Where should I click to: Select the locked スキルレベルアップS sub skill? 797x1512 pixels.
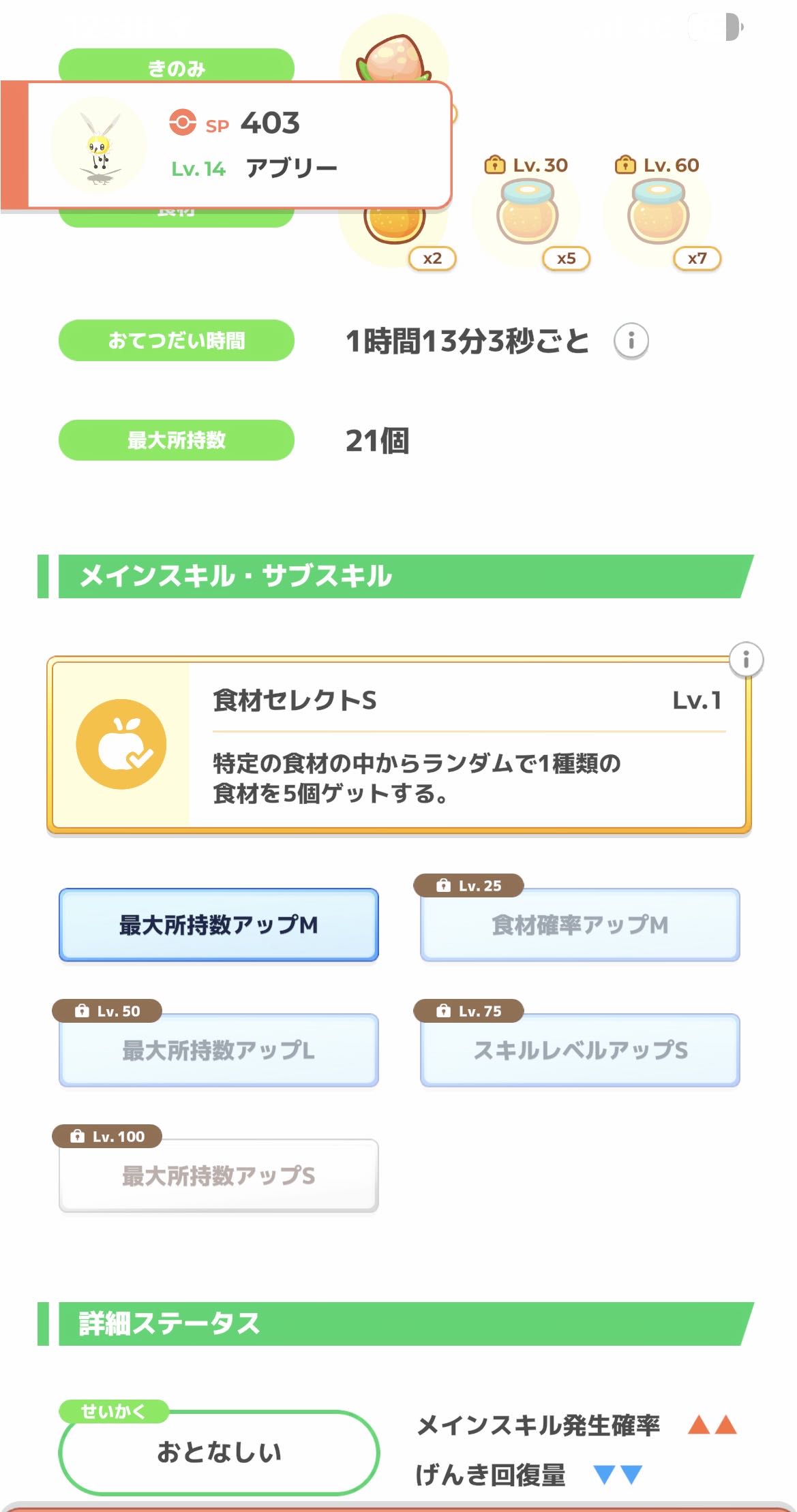click(x=580, y=1050)
